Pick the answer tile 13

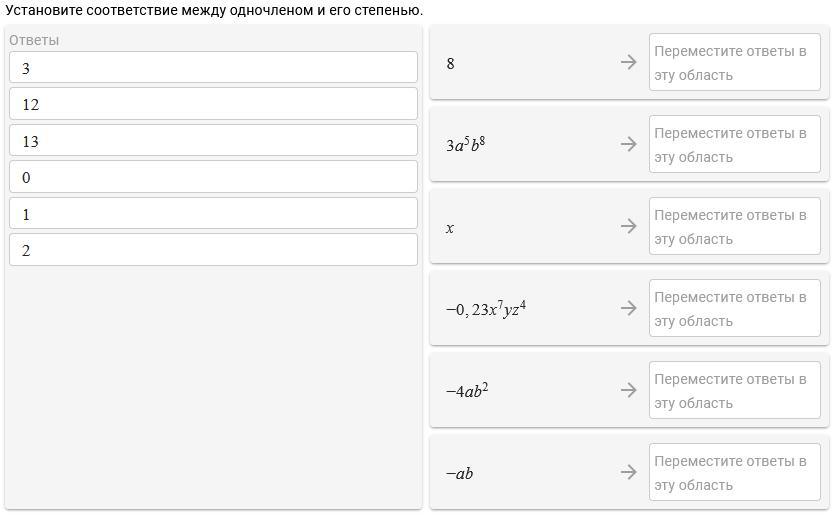[x=213, y=141]
